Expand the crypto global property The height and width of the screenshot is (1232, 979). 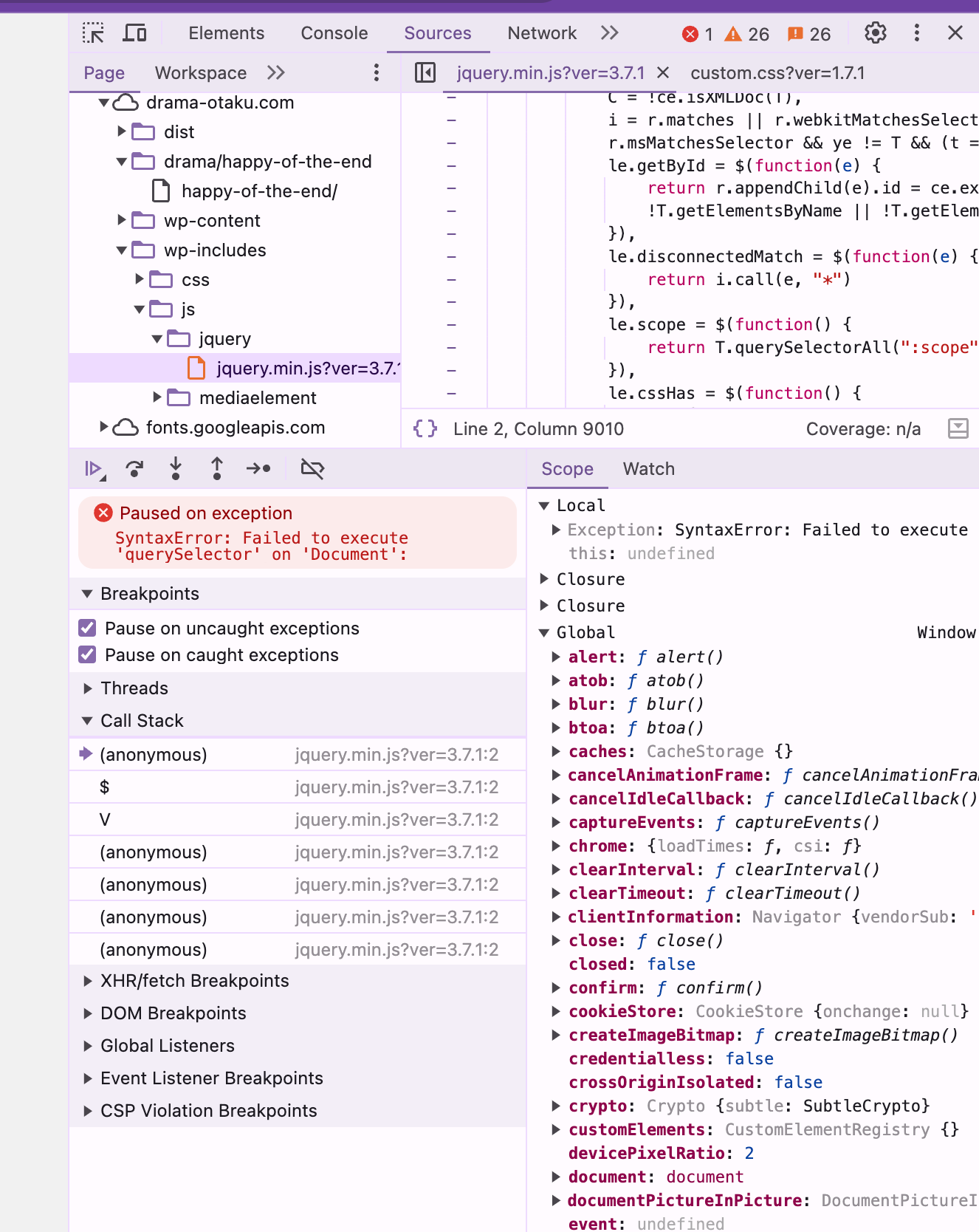556,1106
